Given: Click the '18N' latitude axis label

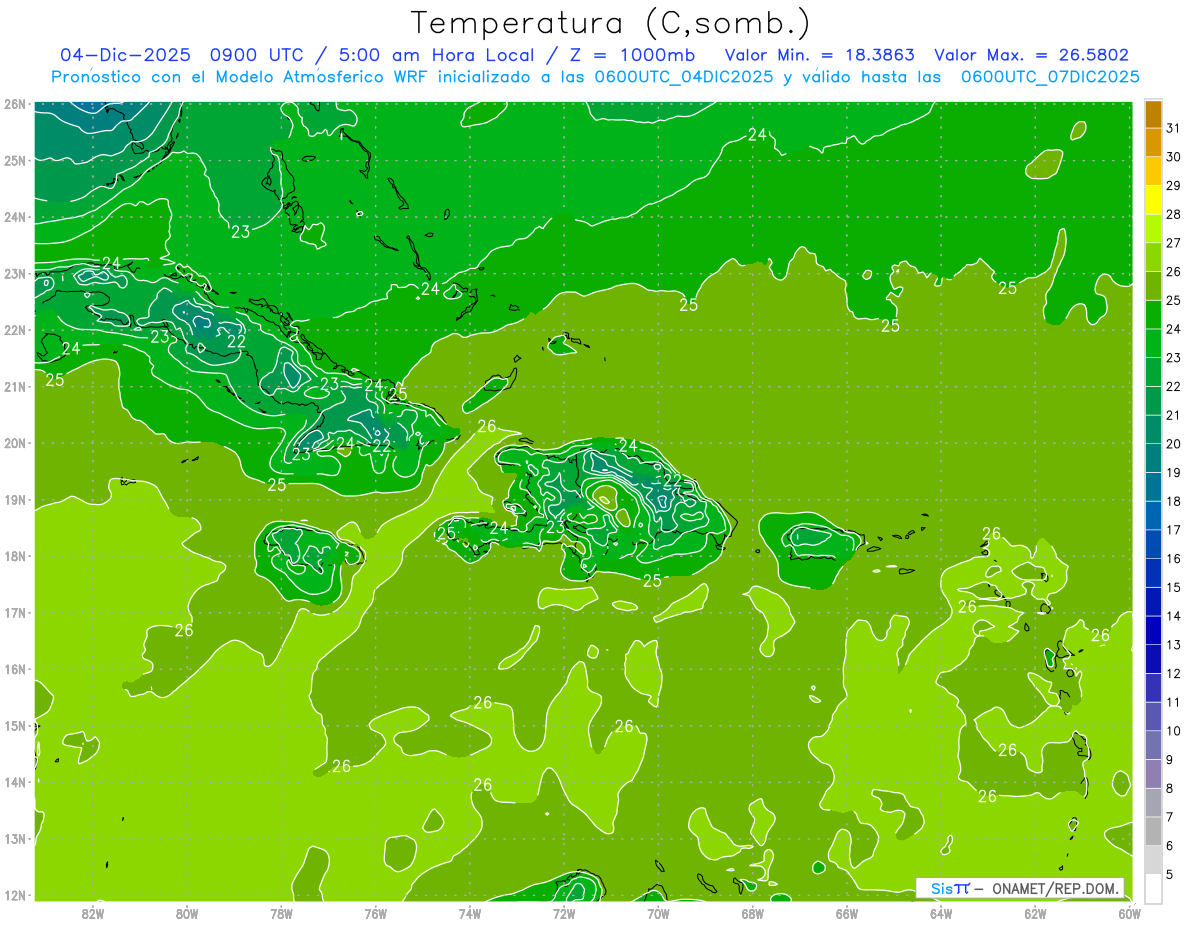Looking at the screenshot, I should click(15, 556).
